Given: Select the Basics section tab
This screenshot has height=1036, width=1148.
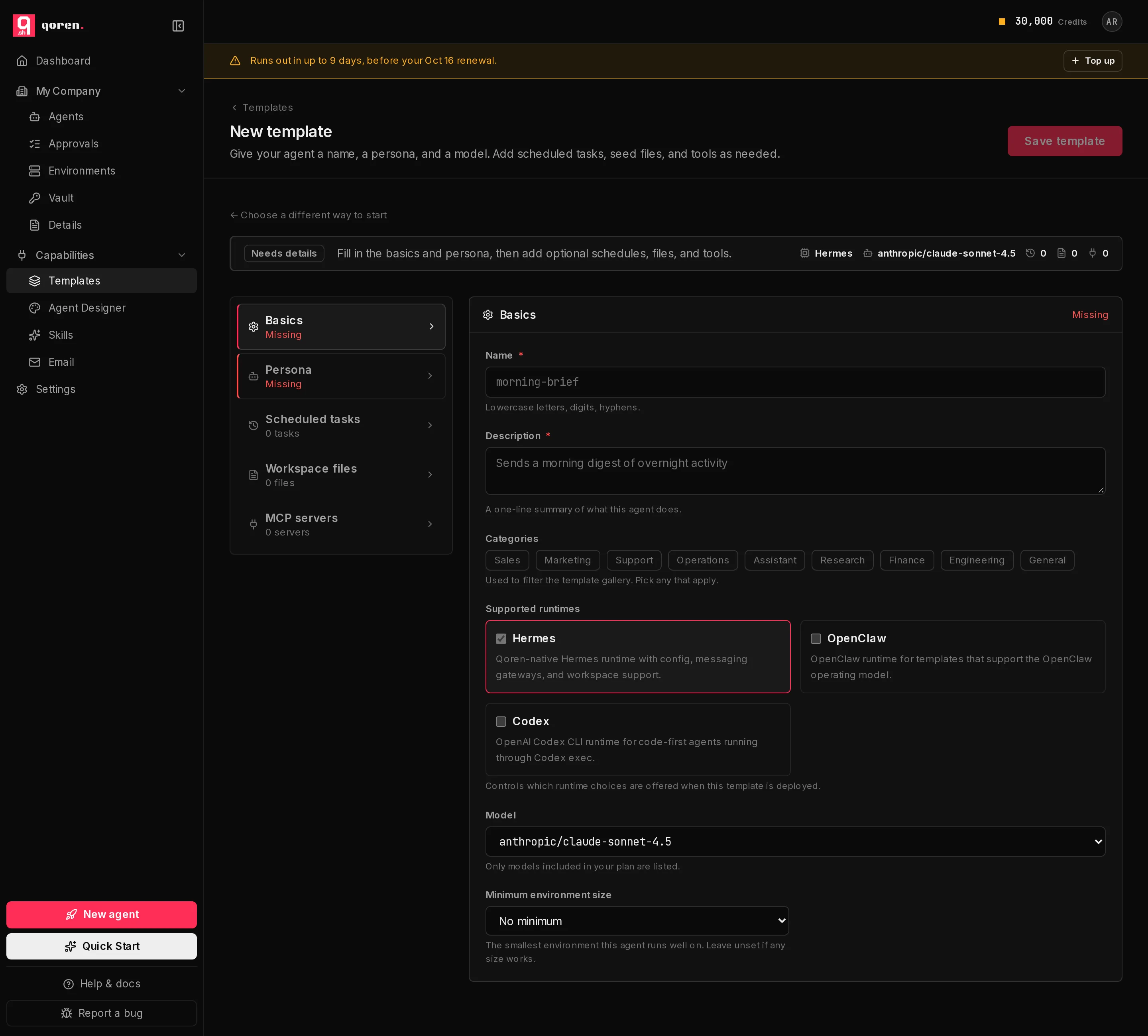Looking at the screenshot, I should [341, 327].
